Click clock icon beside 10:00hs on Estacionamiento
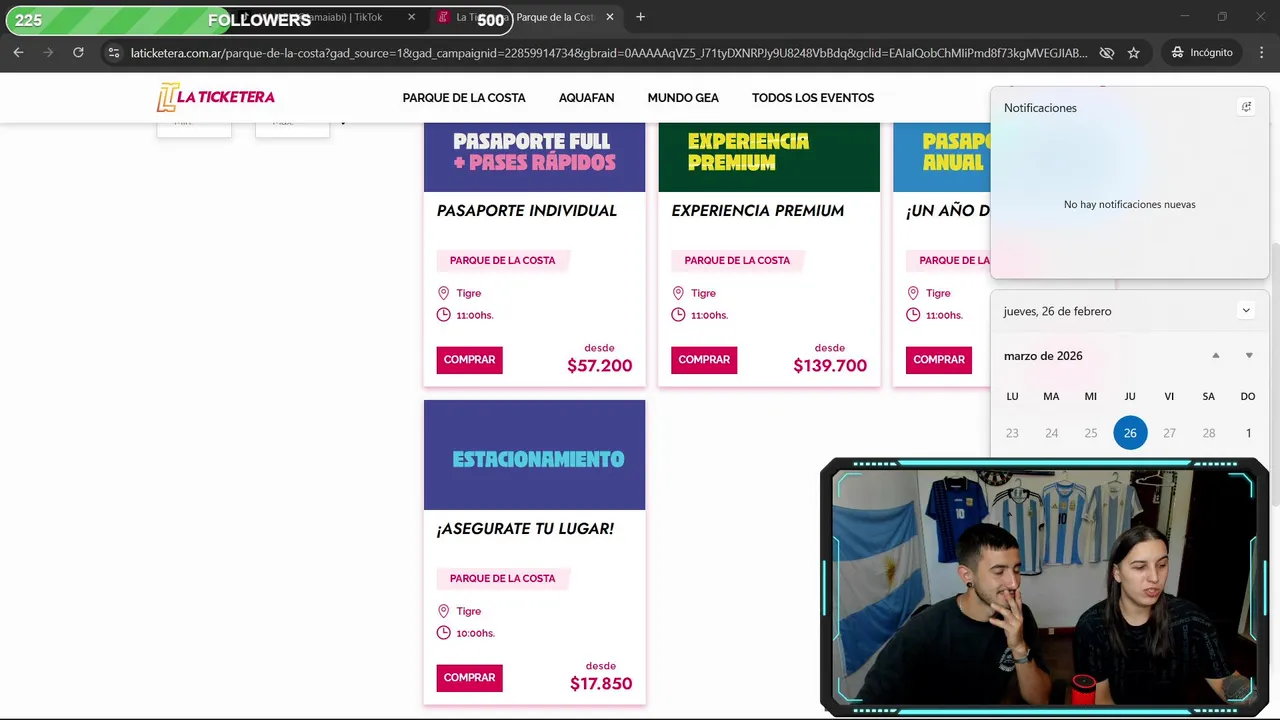 pyautogui.click(x=443, y=633)
